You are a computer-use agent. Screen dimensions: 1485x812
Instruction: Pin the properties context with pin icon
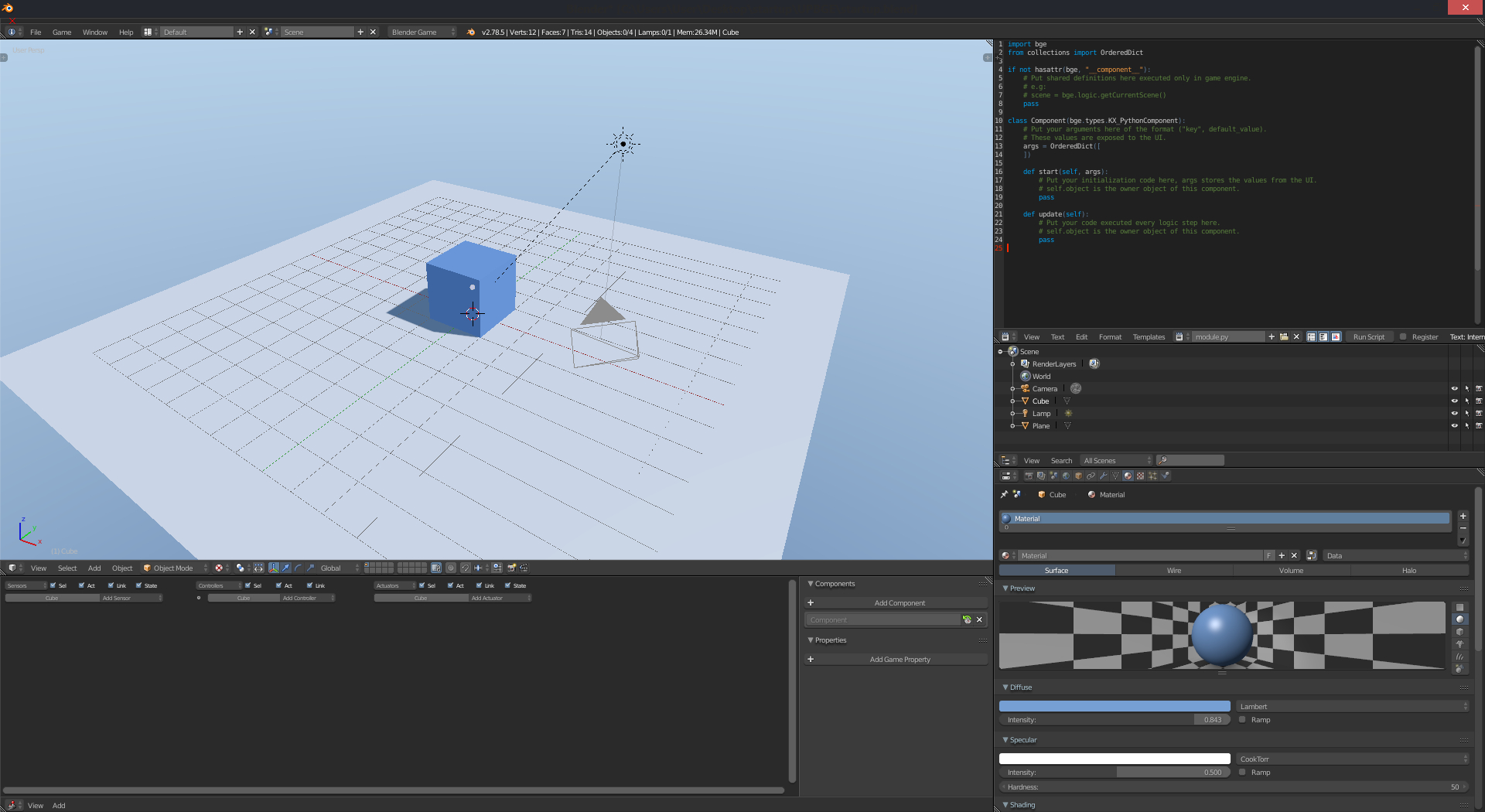[x=1005, y=494]
